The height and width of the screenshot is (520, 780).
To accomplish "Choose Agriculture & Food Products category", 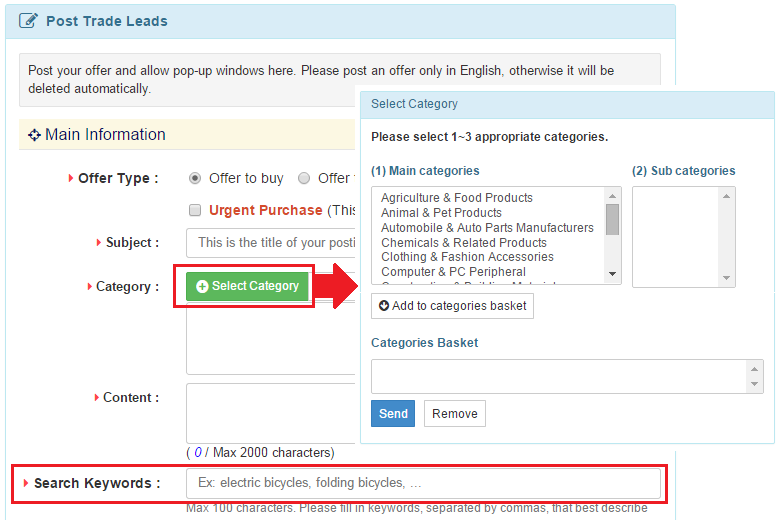I will tap(457, 198).
